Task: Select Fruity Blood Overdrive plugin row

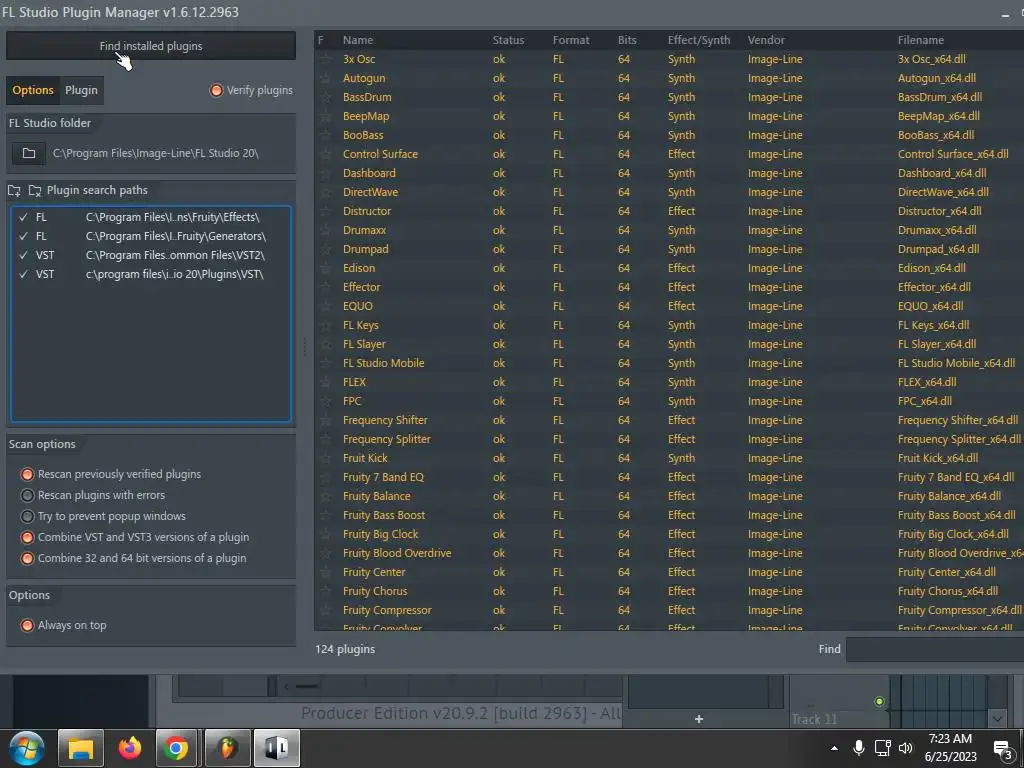Action: [x=669, y=553]
